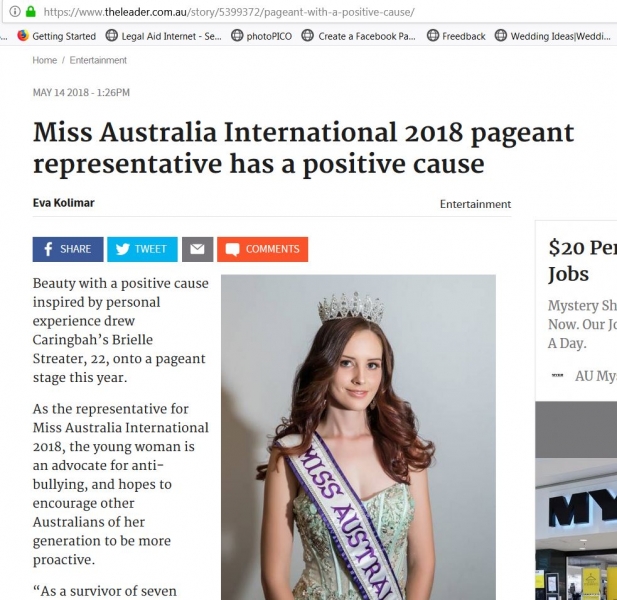
Task: Open the $20 Per Hour Jobs advertisement
Action: pos(582,260)
